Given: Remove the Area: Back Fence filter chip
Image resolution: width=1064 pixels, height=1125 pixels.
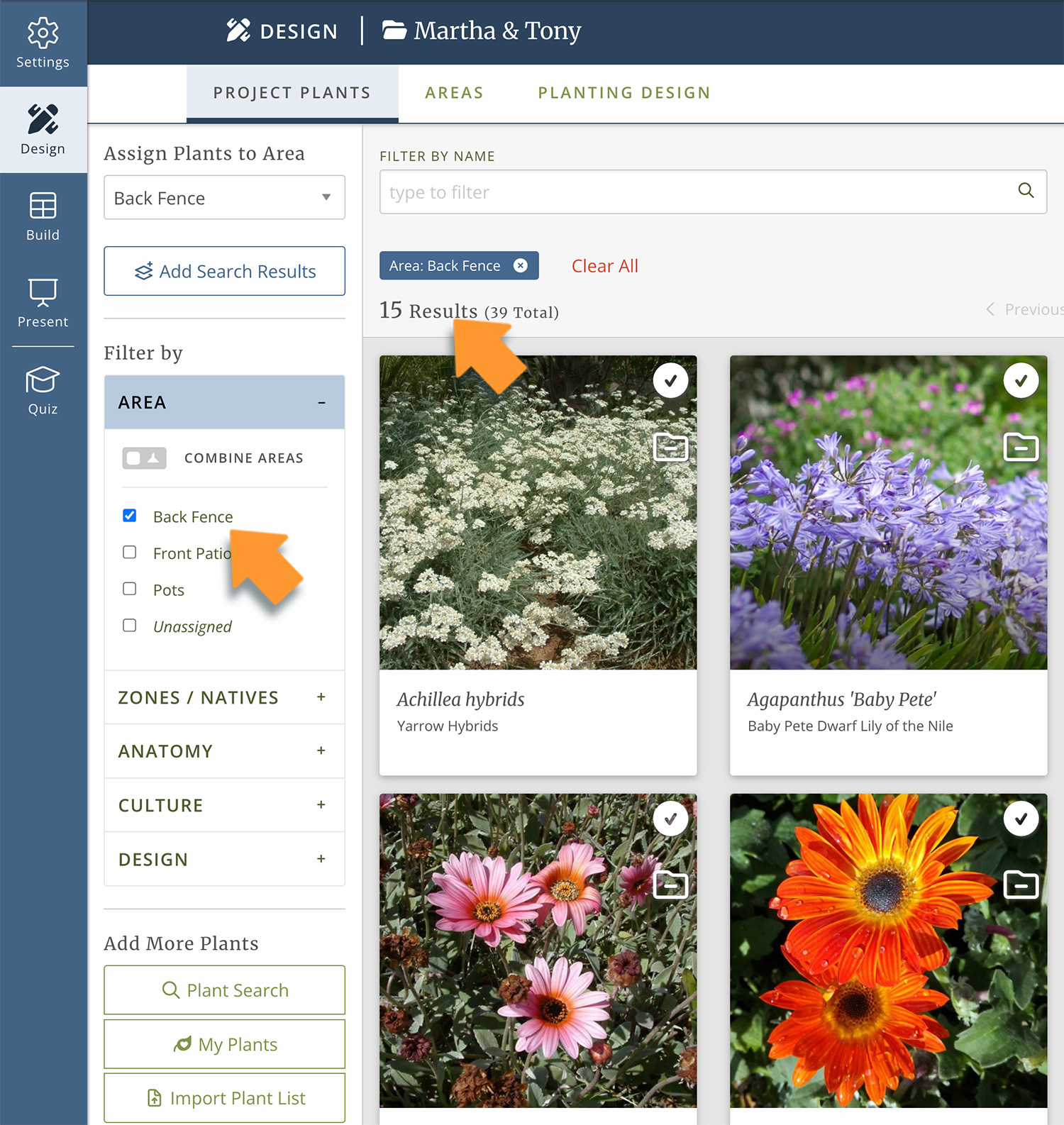Looking at the screenshot, I should tap(521, 265).
